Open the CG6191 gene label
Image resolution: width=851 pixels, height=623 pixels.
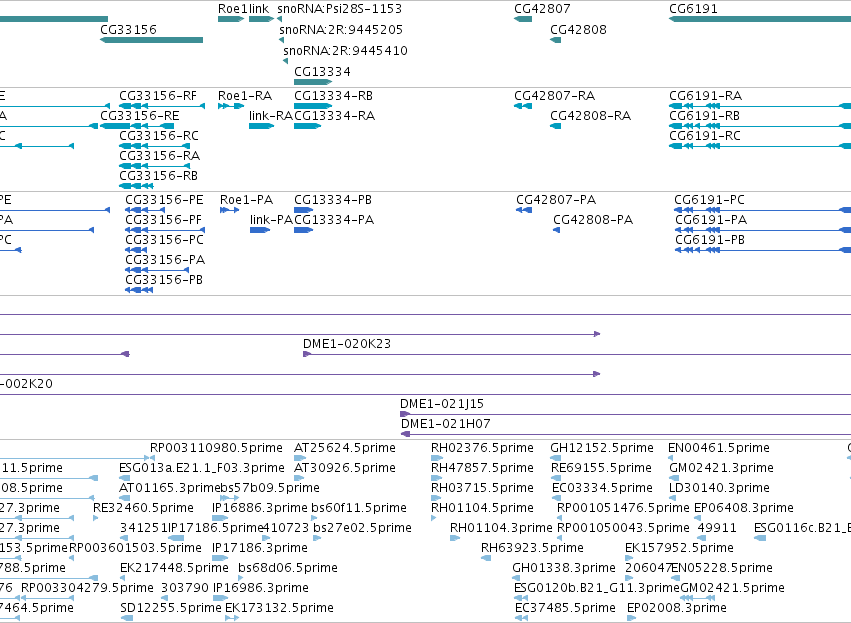tap(693, 9)
